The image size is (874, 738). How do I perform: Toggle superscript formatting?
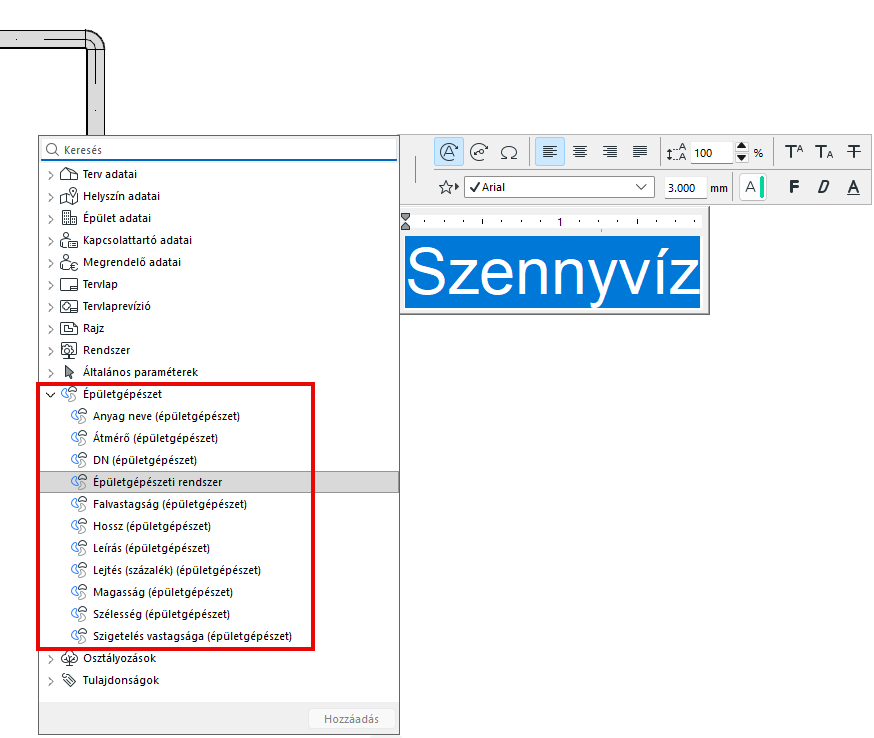(x=794, y=152)
